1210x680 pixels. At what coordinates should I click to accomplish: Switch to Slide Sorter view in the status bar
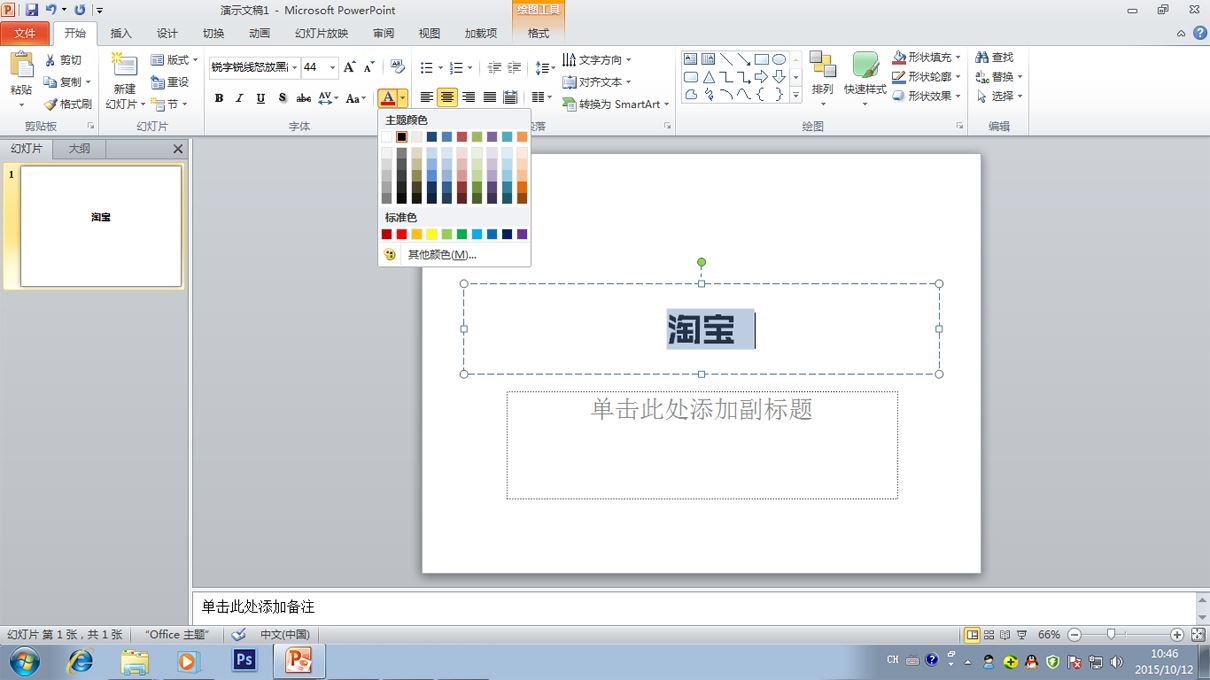click(989, 635)
